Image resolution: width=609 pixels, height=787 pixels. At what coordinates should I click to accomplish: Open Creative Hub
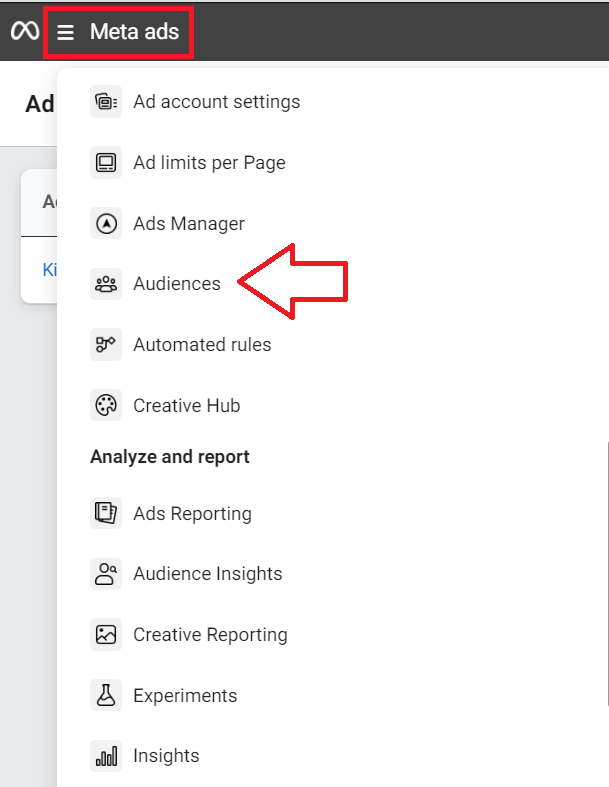[x=187, y=406]
